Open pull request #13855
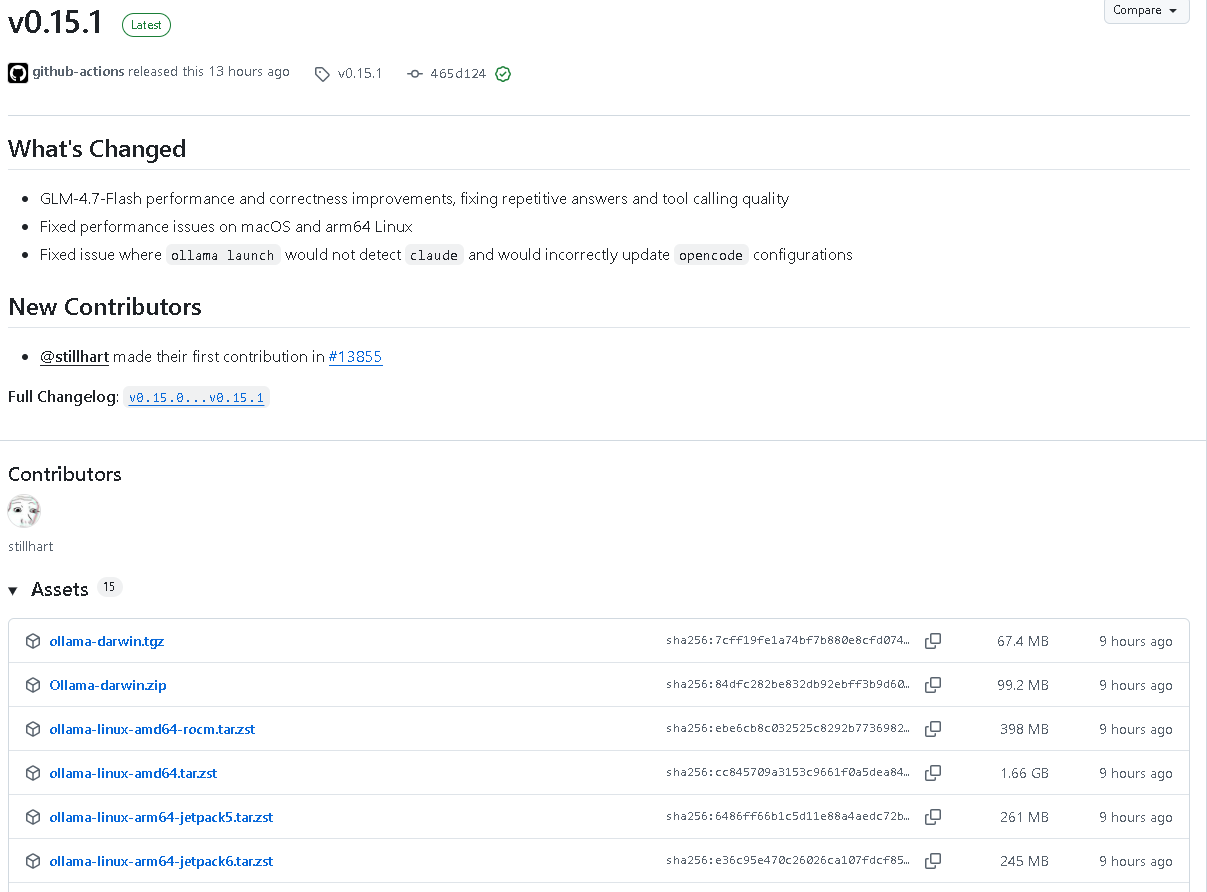The width and height of the screenshot is (1207, 892). (355, 356)
